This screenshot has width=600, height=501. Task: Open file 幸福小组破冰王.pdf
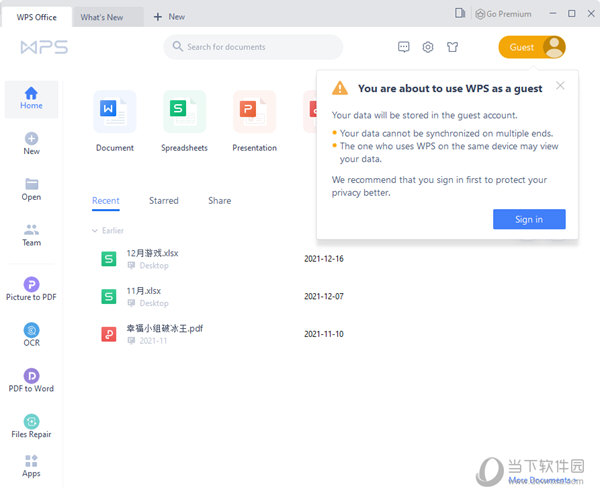pos(165,328)
